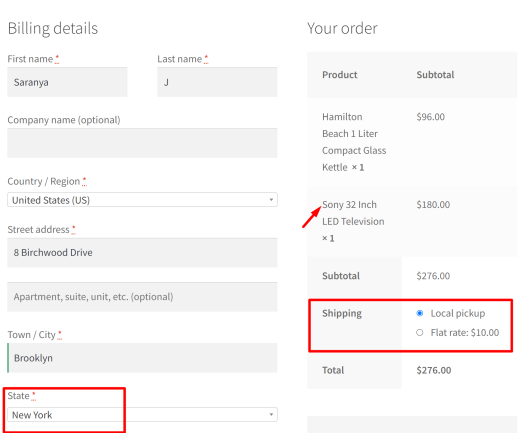Open the Country / Region dropdown
530x433 pixels.
click(x=142, y=200)
